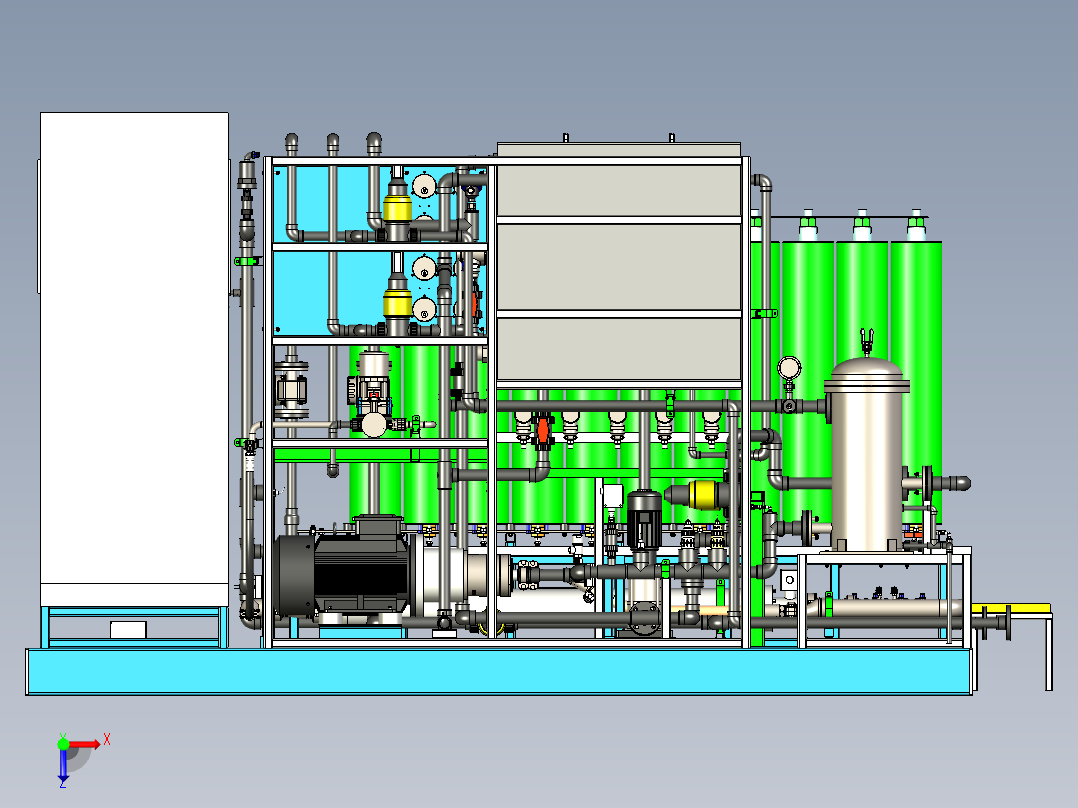Pick the lower yellow valve actuator in frame
Viewport: 1078px width, 808px height.
tap(397, 303)
